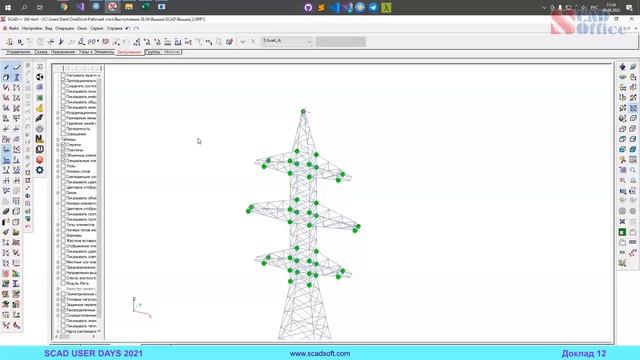Screen dimensions: 640x360
Task: Select the green node at the tower top
Action: tap(303, 111)
